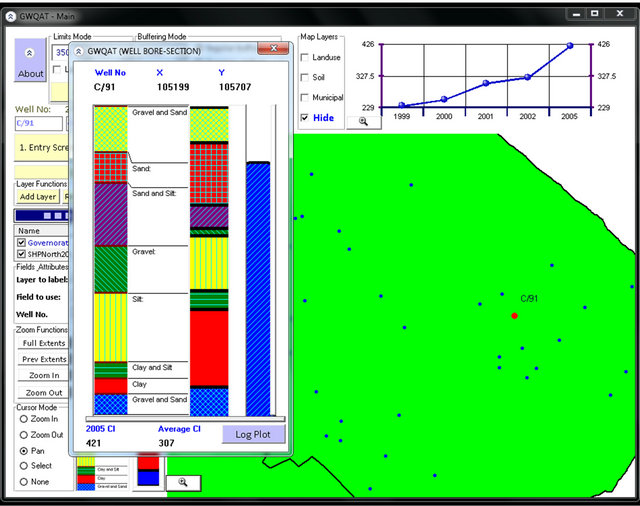This screenshot has width=640, height=506.
Task: Enable the Landuse map layer
Action: tap(306, 58)
